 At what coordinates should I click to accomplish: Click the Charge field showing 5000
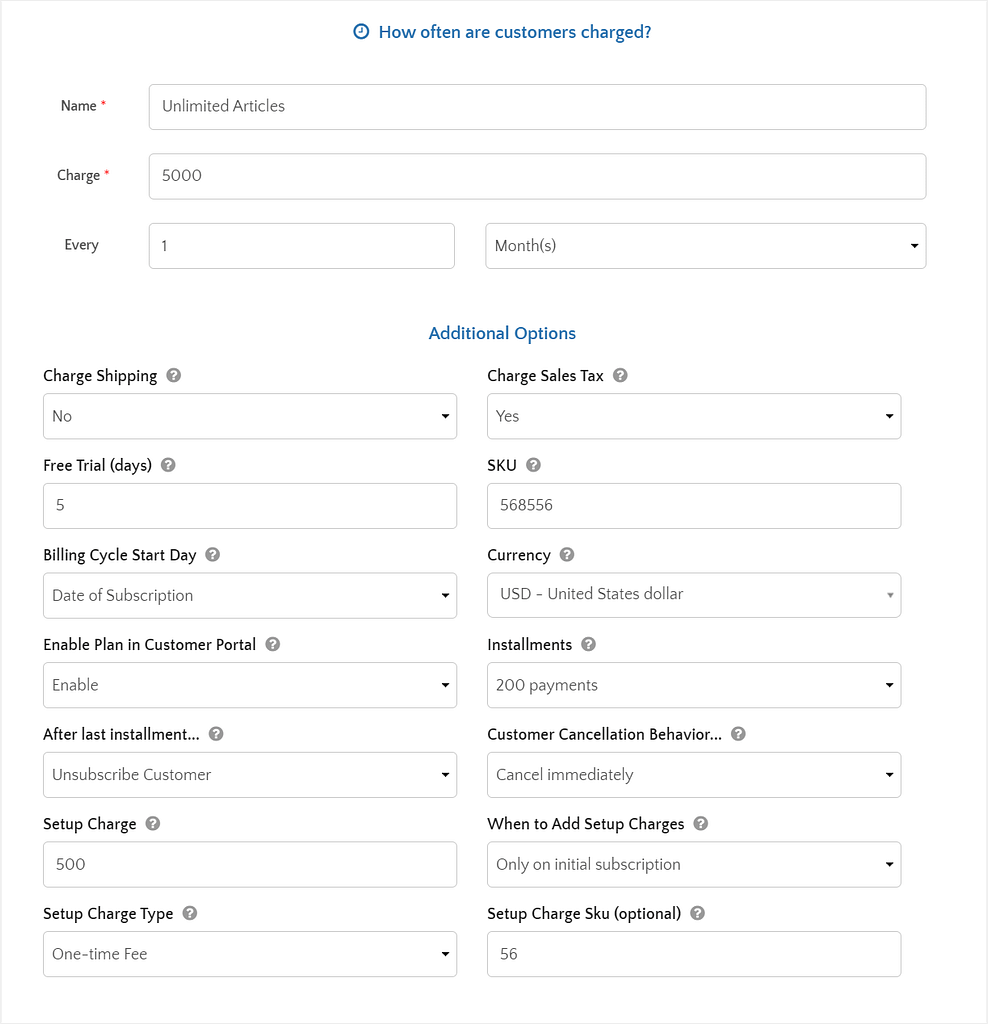click(537, 176)
